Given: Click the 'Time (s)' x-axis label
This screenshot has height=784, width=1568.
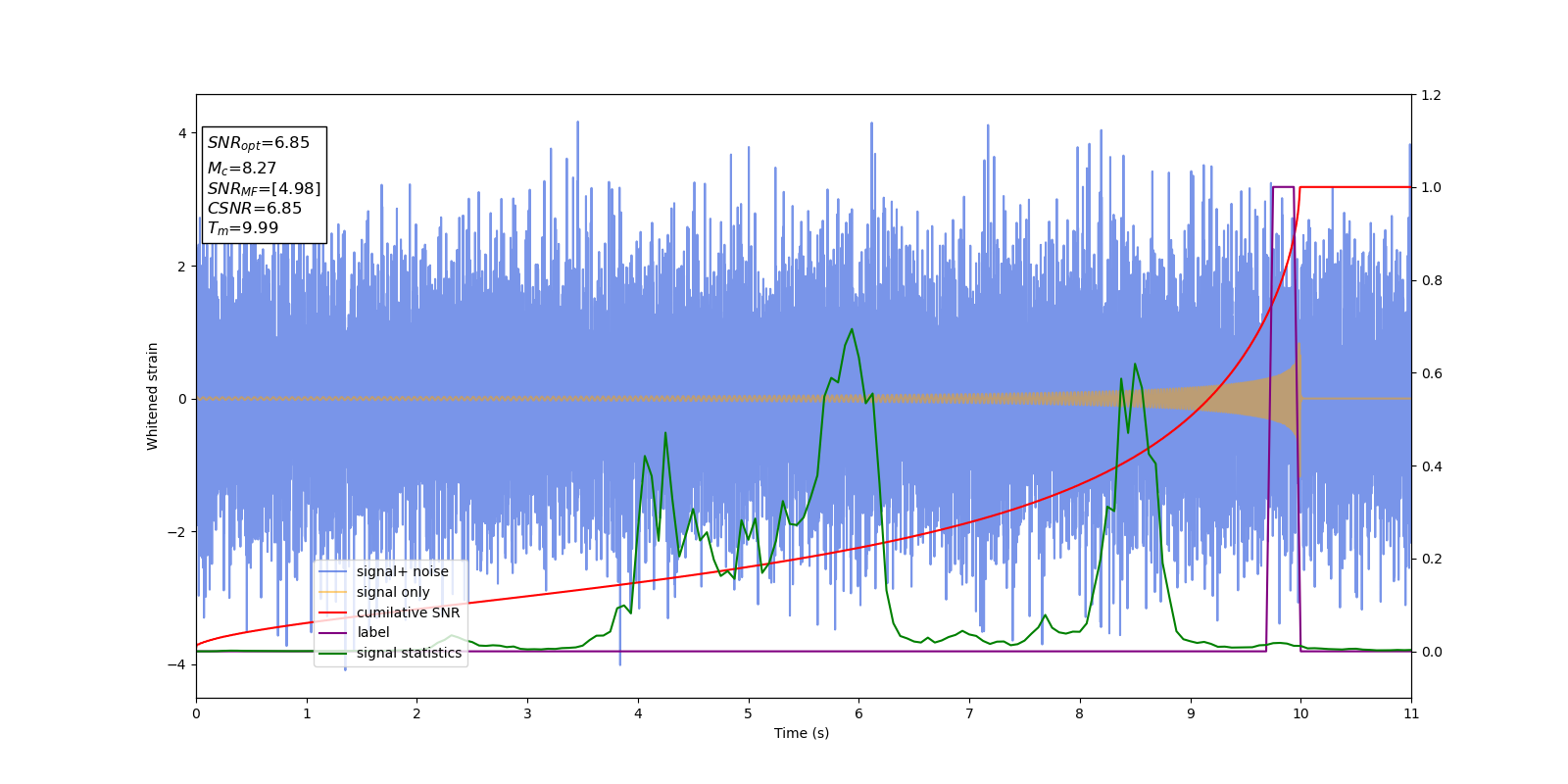Looking at the screenshot, I should tap(802, 733).
